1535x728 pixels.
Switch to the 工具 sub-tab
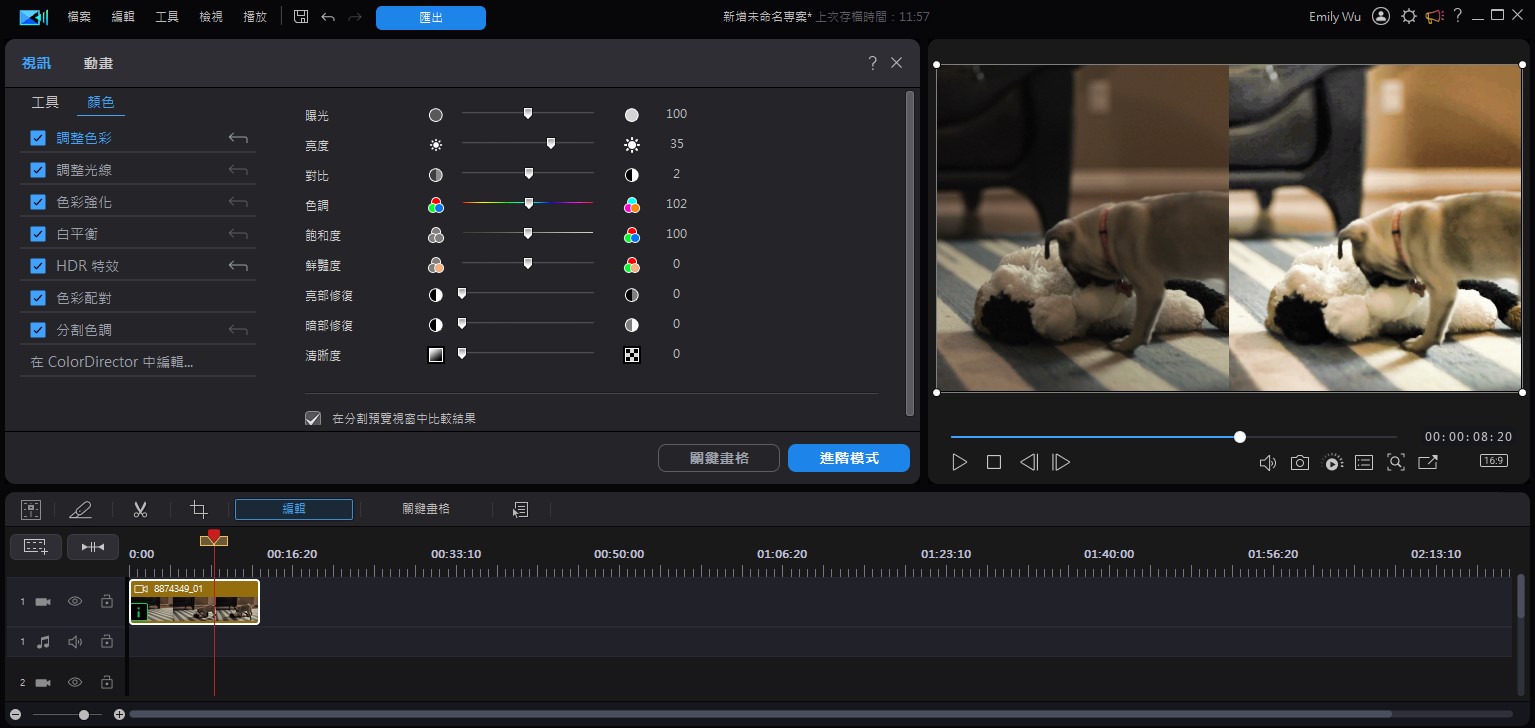coord(45,102)
